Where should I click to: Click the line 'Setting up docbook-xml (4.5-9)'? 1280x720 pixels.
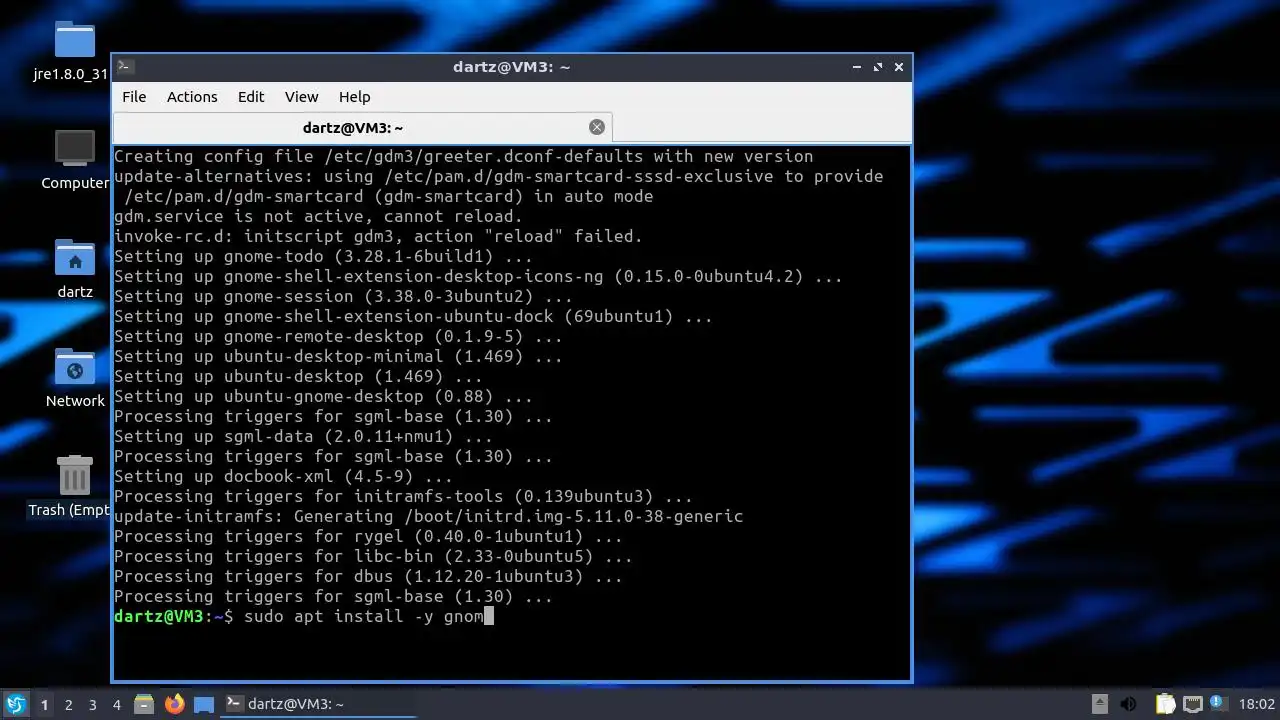pyautogui.click(x=283, y=476)
